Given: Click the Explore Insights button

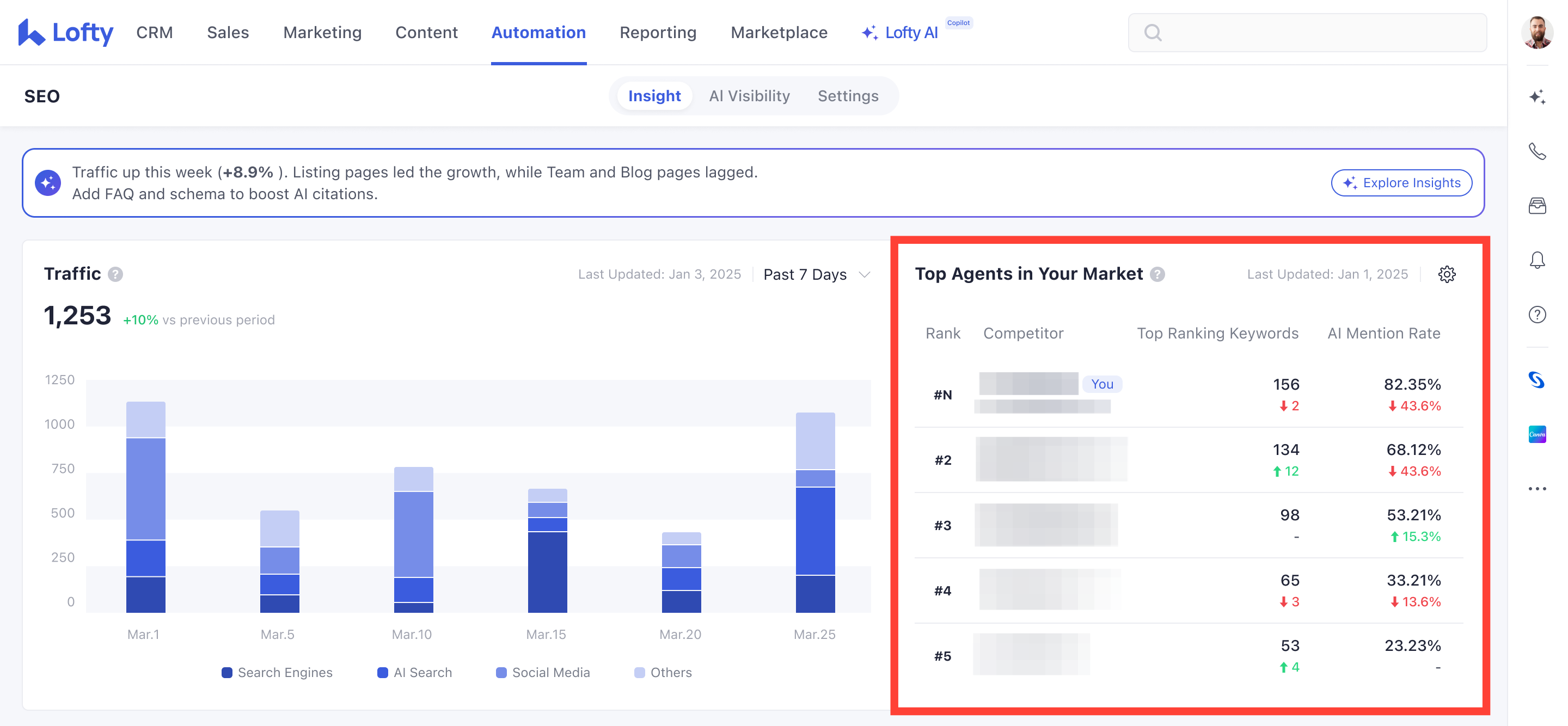Looking at the screenshot, I should pyautogui.click(x=1401, y=183).
